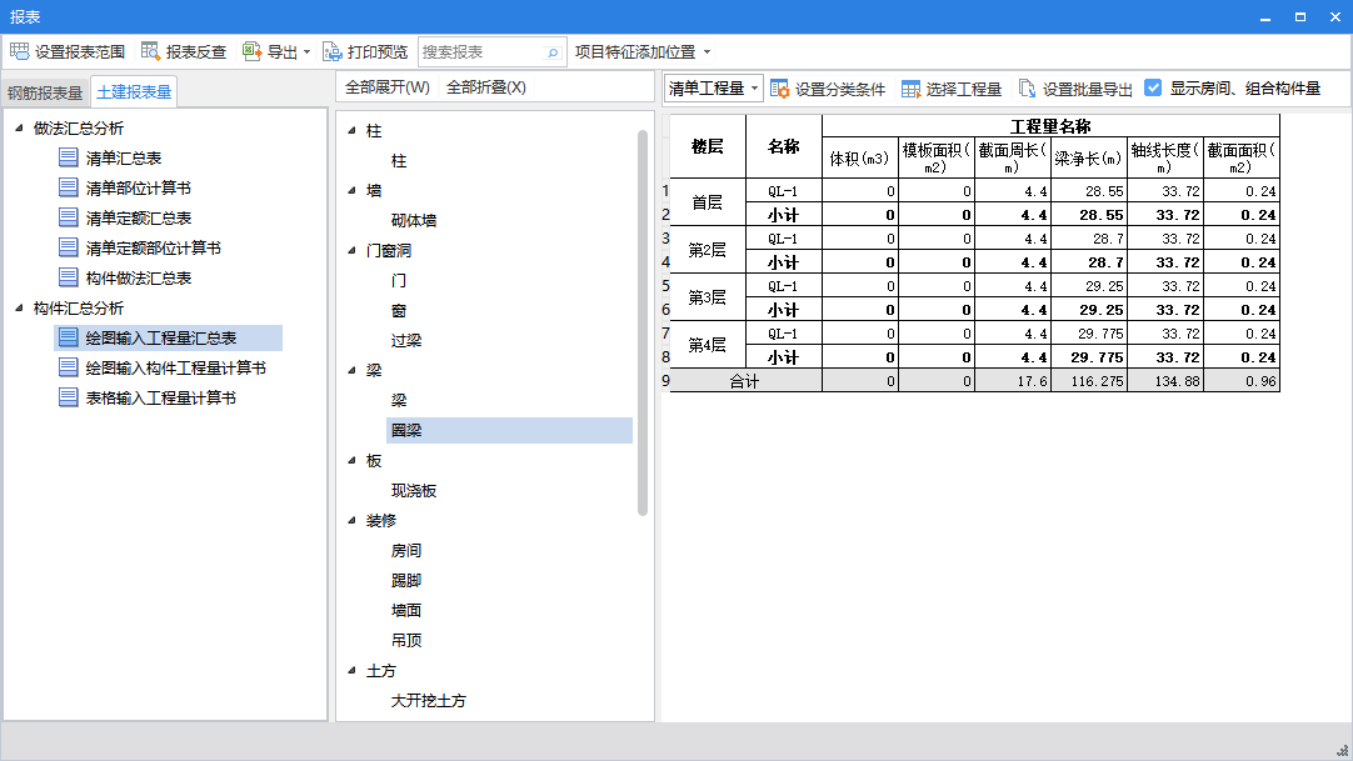Click the 首层 floor cell
Screen dimensions: 1353x761
coord(707,202)
